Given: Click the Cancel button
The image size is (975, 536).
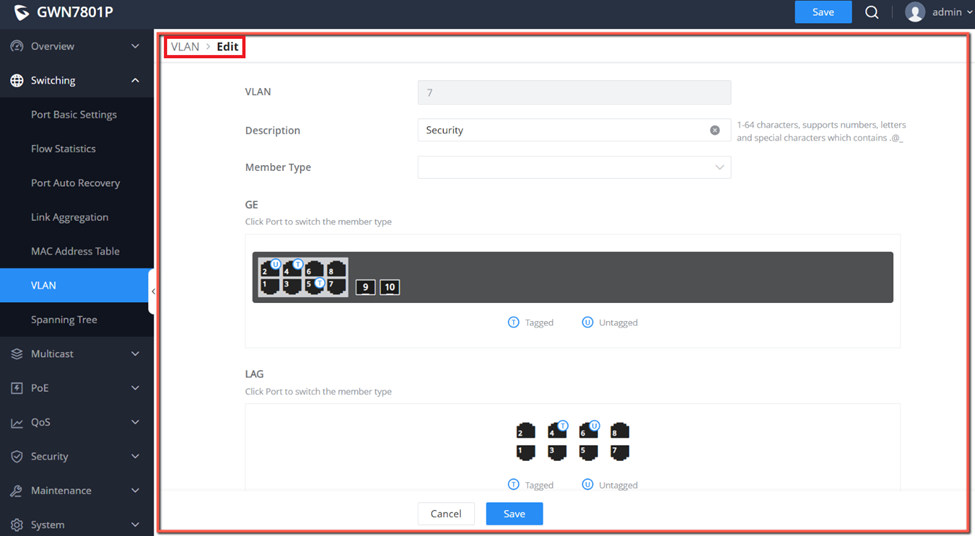Looking at the screenshot, I should point(446,514).
